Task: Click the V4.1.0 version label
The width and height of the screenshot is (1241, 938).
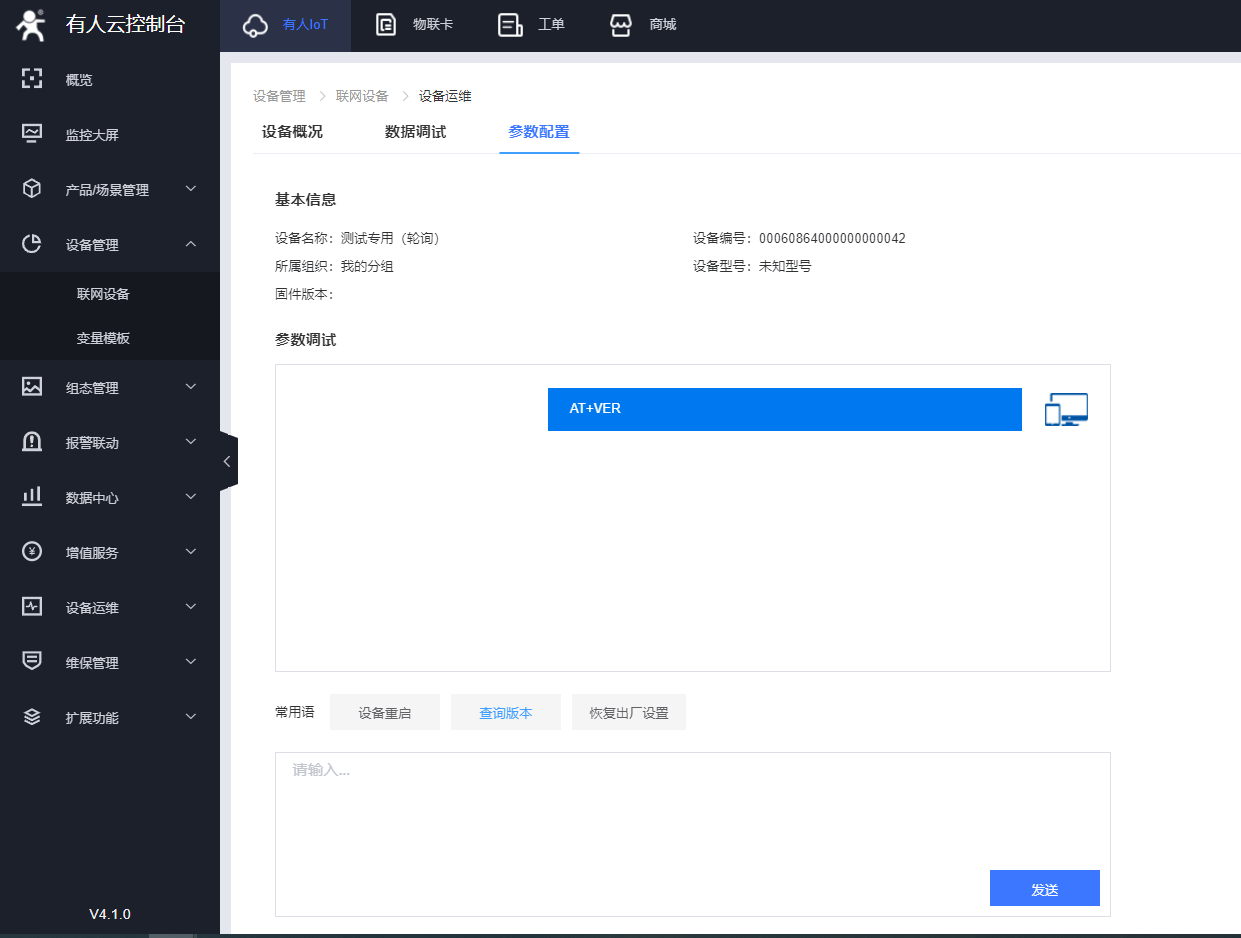Action: click(x=110, y=914)
